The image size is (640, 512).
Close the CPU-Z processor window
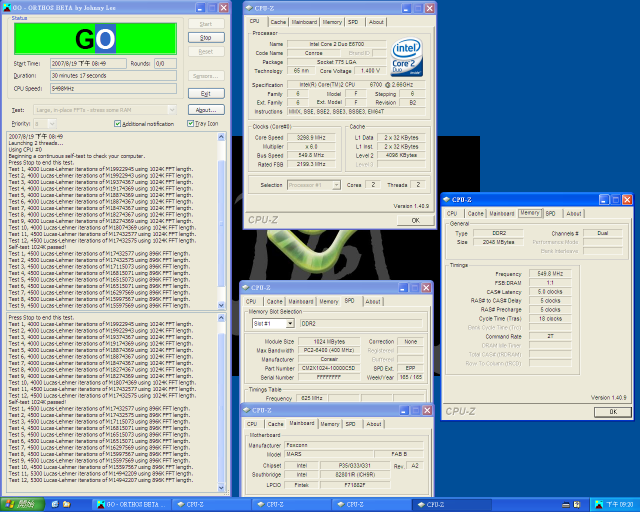(x=430, y=8)
